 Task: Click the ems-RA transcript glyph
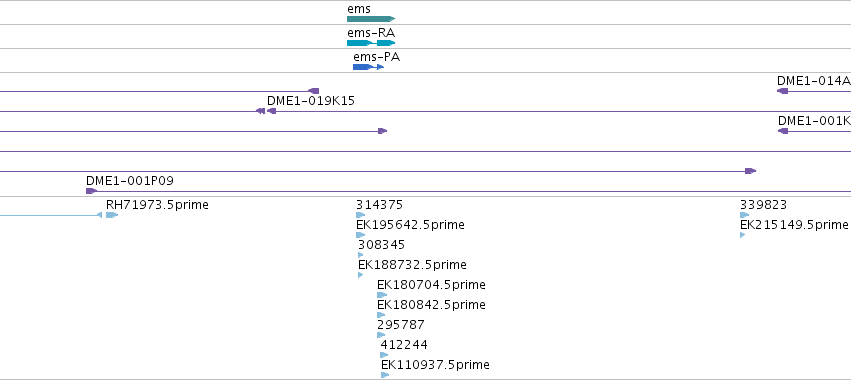371,43
